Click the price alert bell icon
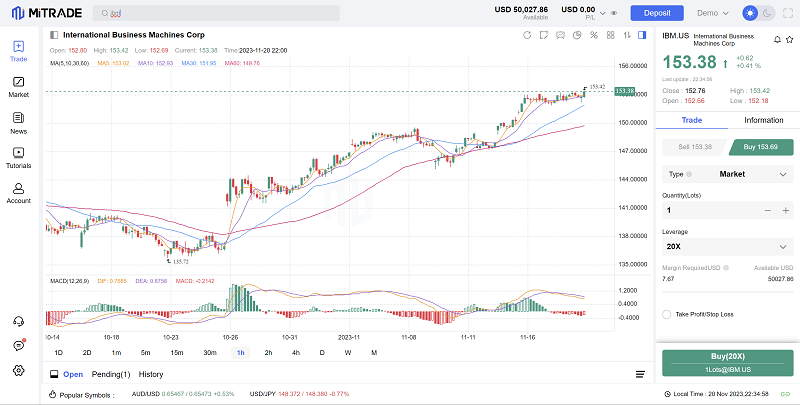This screenshot has height=405, width=800. point(777,39)
